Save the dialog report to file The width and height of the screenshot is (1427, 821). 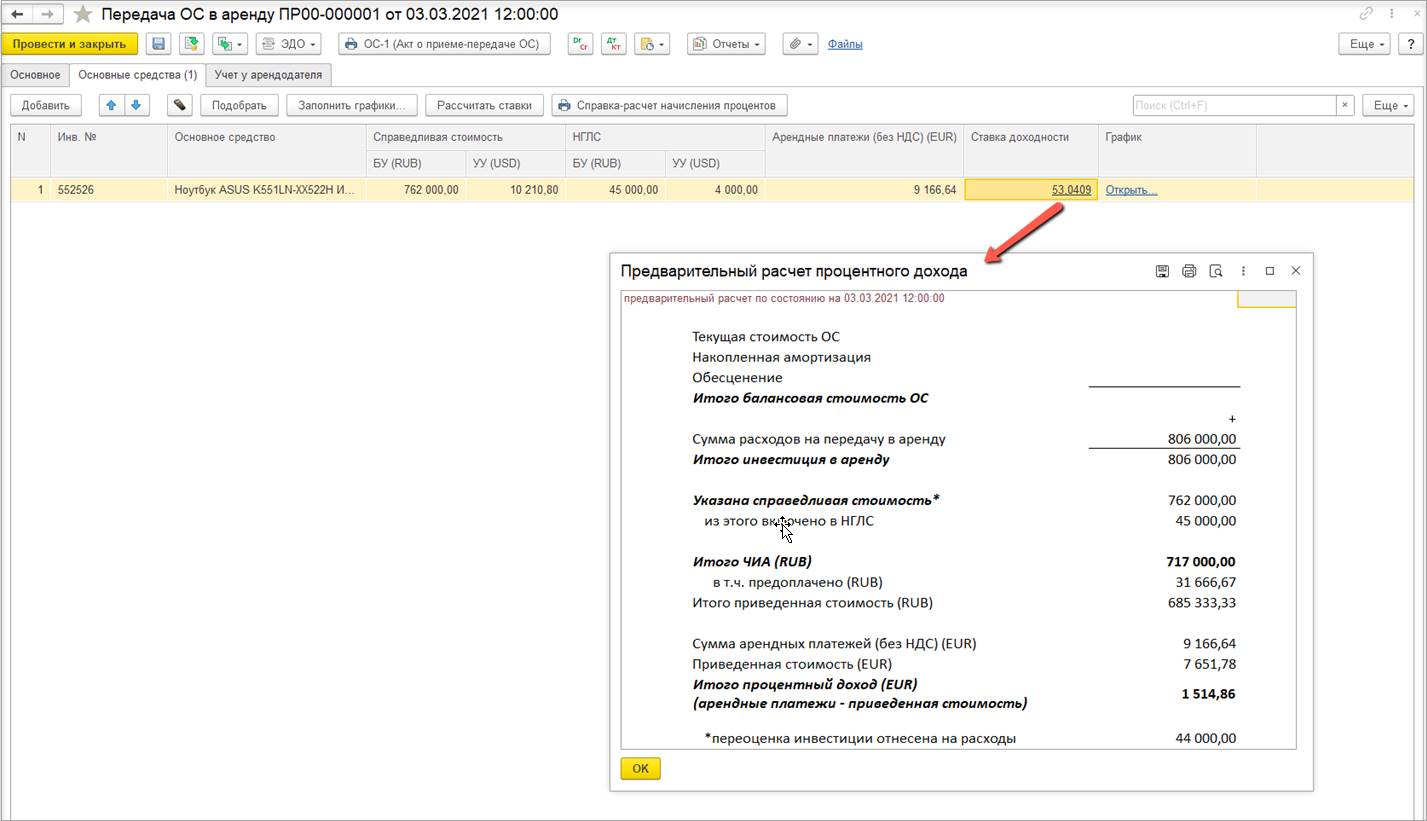pyautogui.click(x=1162, y=271)
